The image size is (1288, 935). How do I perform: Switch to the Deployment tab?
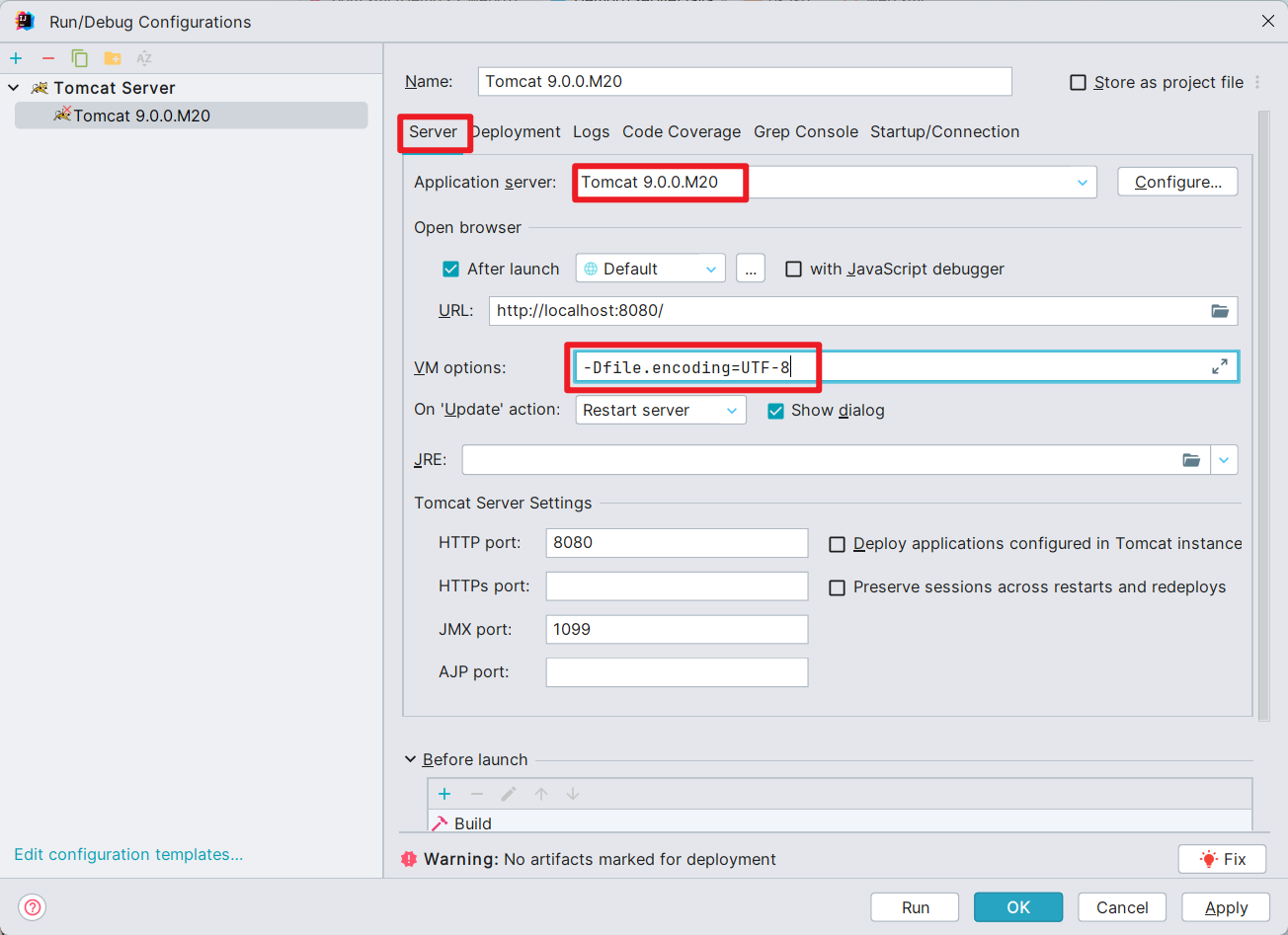517,131
